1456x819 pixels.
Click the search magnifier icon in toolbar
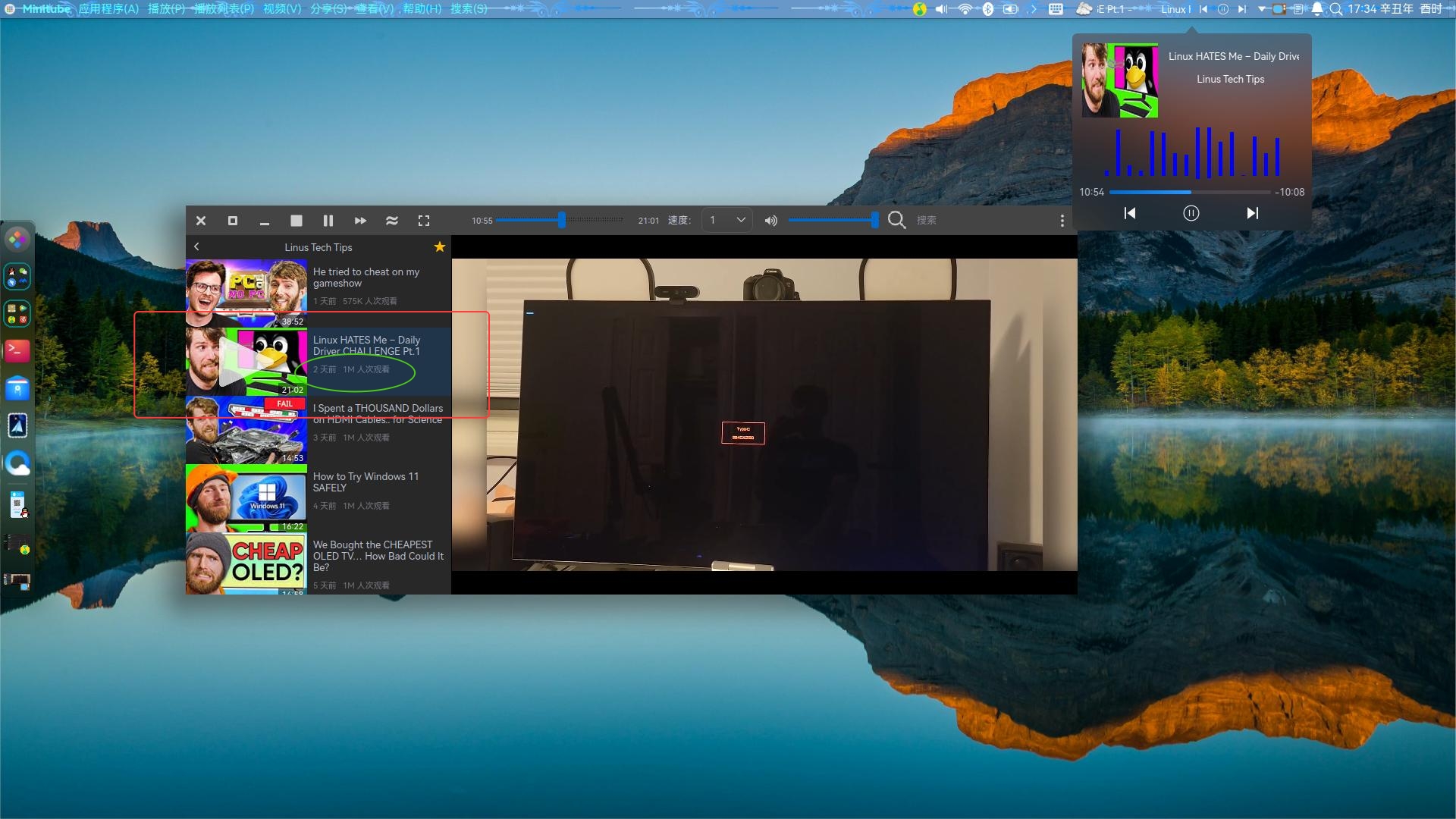tap(896, 220)
